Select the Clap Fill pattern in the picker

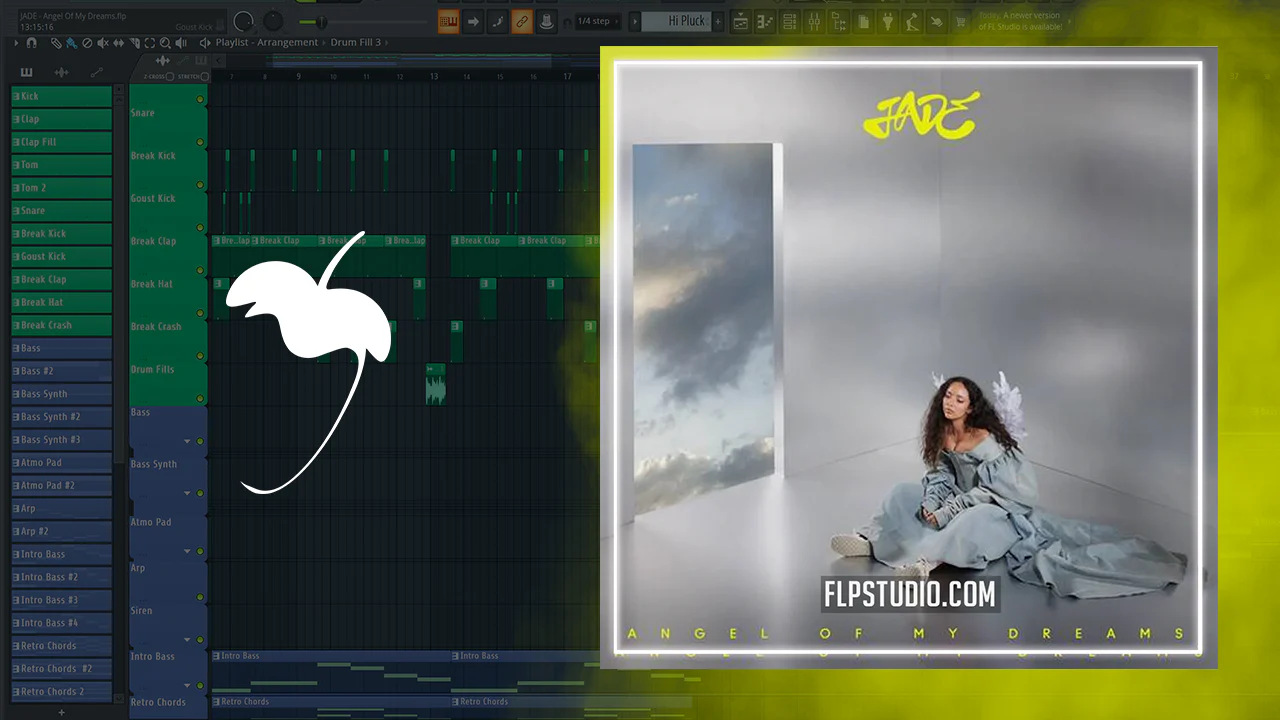tap(61, 142)
